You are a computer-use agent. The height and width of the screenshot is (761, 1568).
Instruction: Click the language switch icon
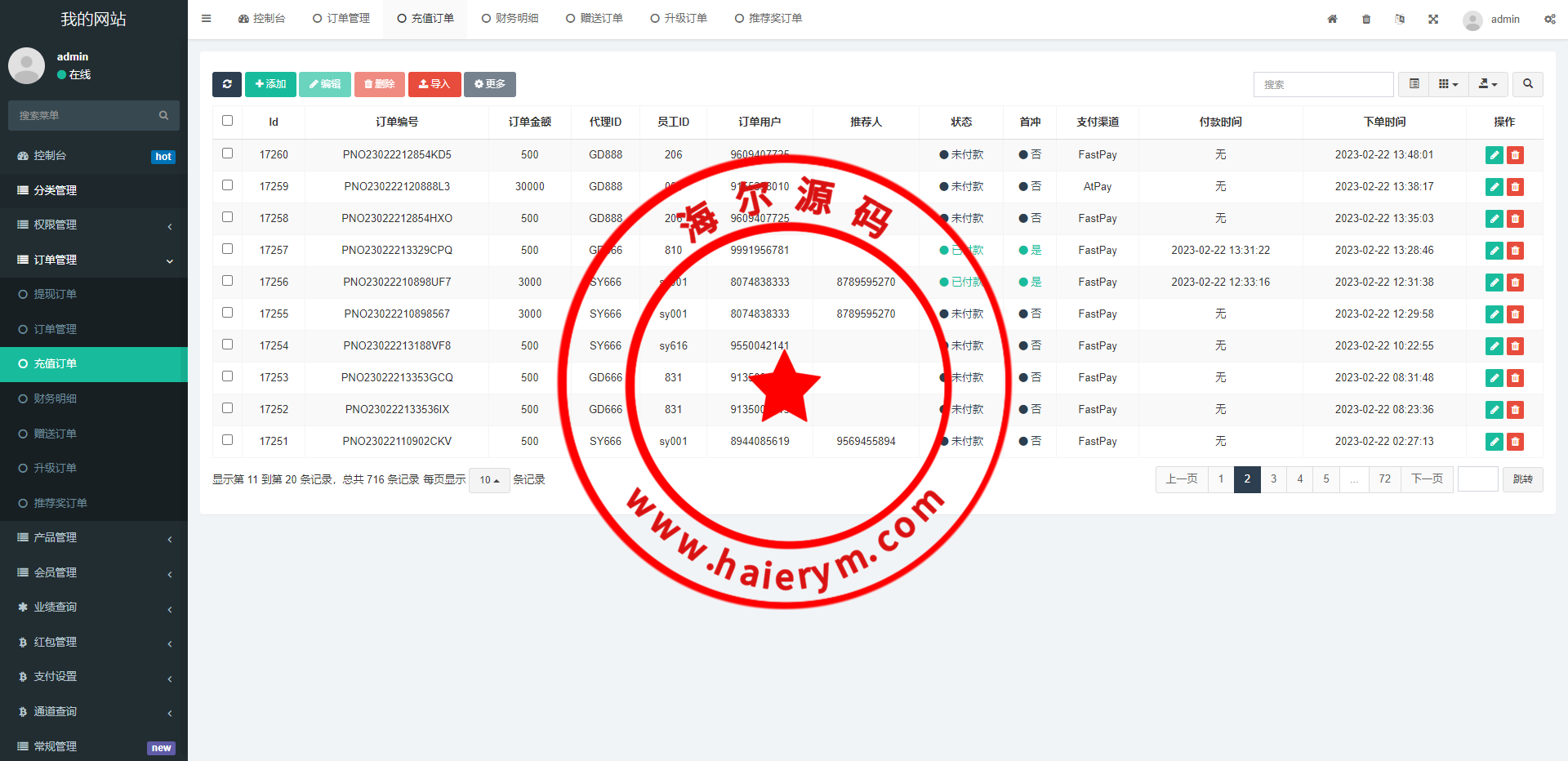[1400, 19]
